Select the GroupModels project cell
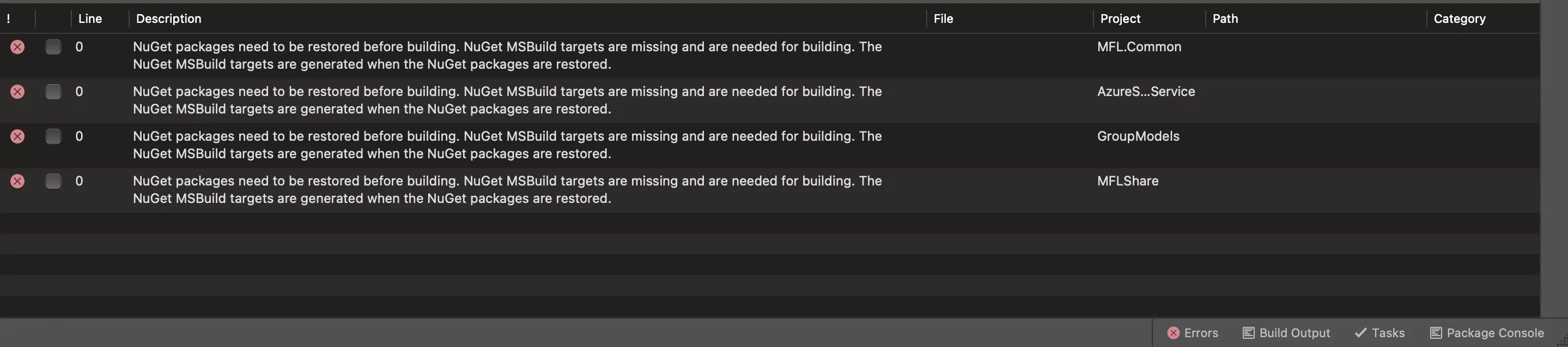1568x347 pixels. [x=1138, y=136]
